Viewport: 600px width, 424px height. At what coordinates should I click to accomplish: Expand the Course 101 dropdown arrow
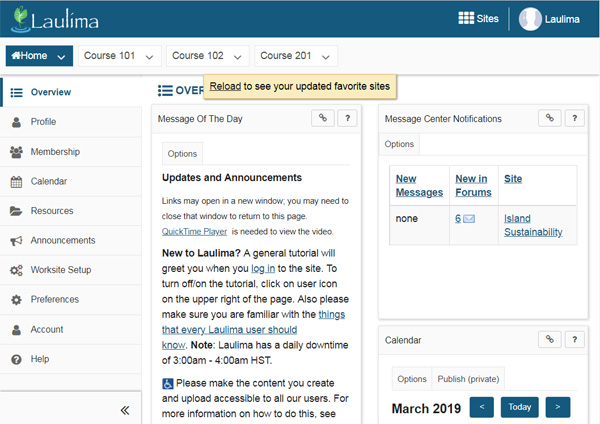click(x=149, y=57)
